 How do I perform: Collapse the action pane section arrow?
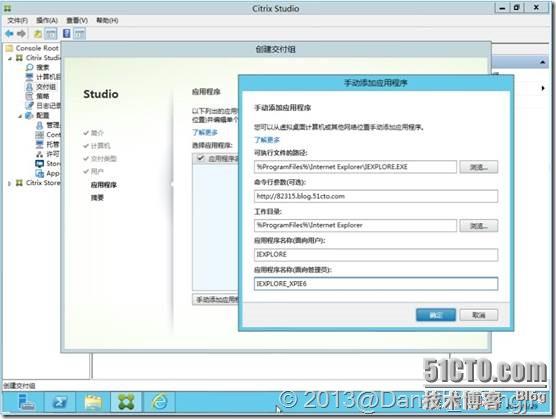click(x=543, y=62)
